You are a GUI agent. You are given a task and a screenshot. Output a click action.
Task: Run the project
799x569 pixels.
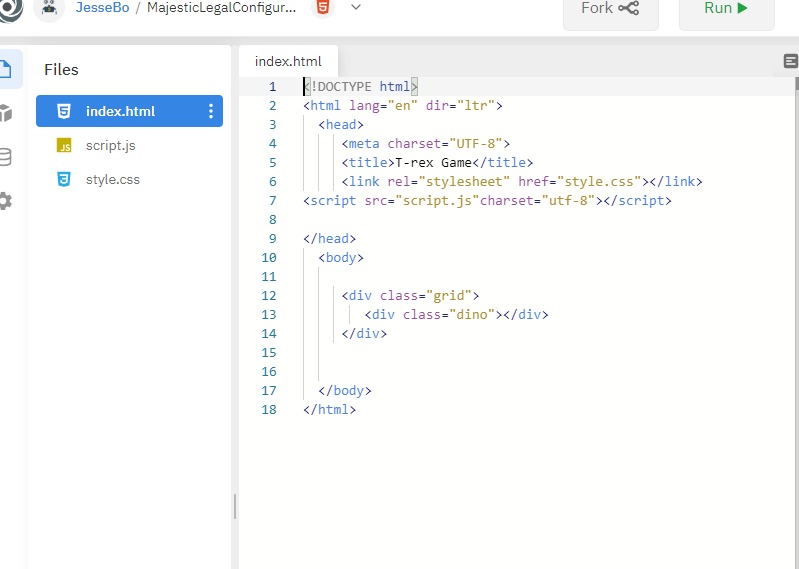point(727,11)
